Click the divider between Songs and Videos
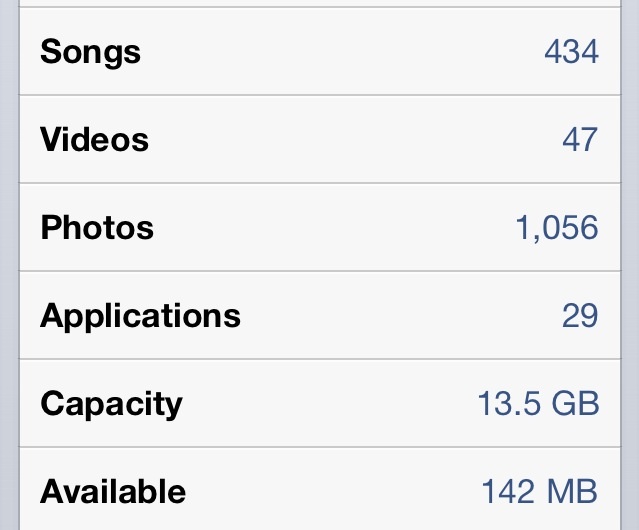 tap(320, 95)
